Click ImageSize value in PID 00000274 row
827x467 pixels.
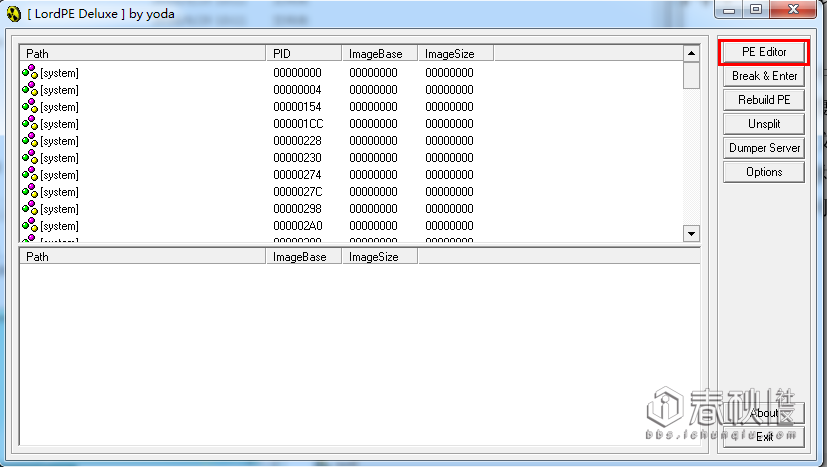(x=449, y=175)
